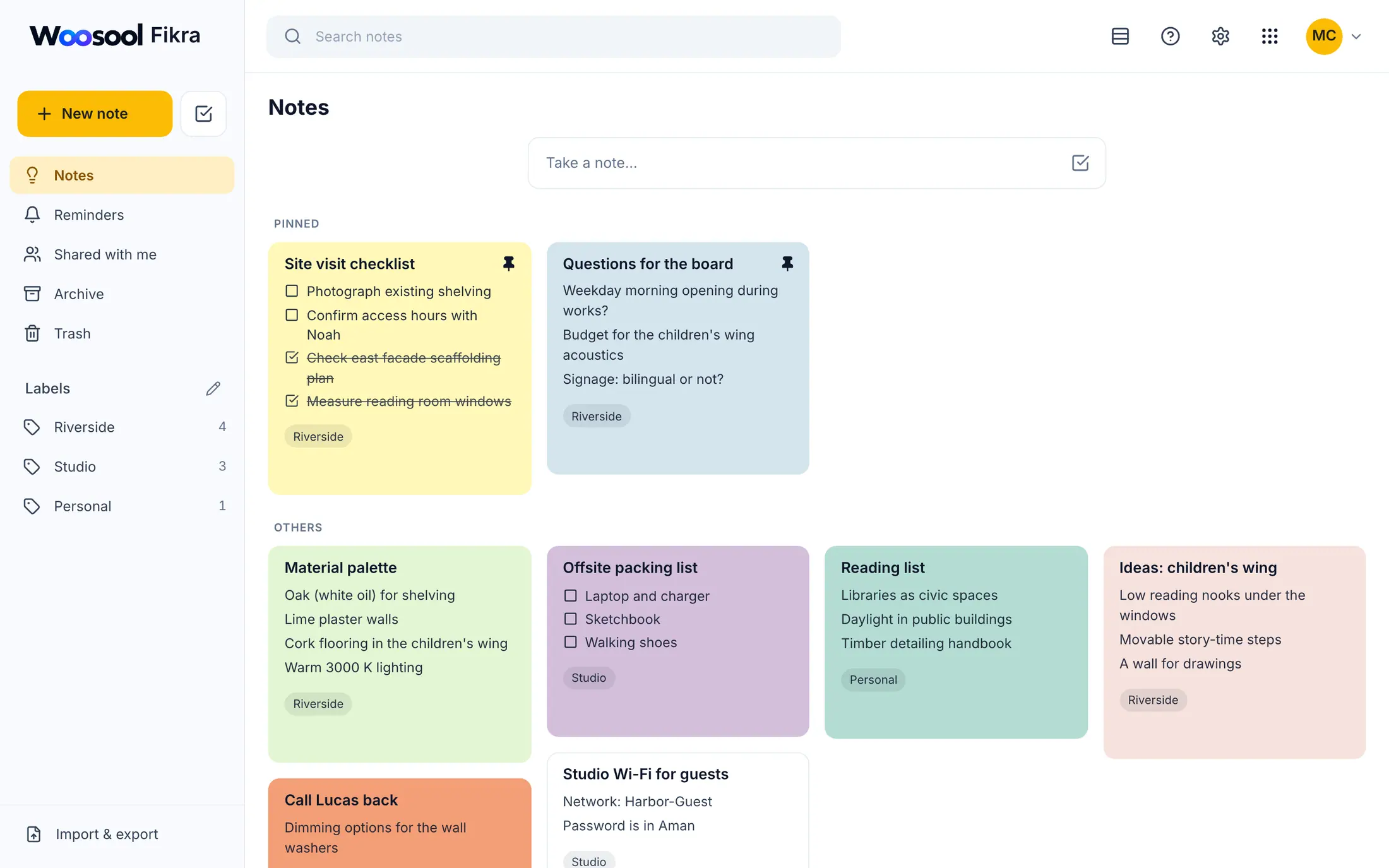Open the apps grid launcher
1389x868 pixels.
point(1270,36)
